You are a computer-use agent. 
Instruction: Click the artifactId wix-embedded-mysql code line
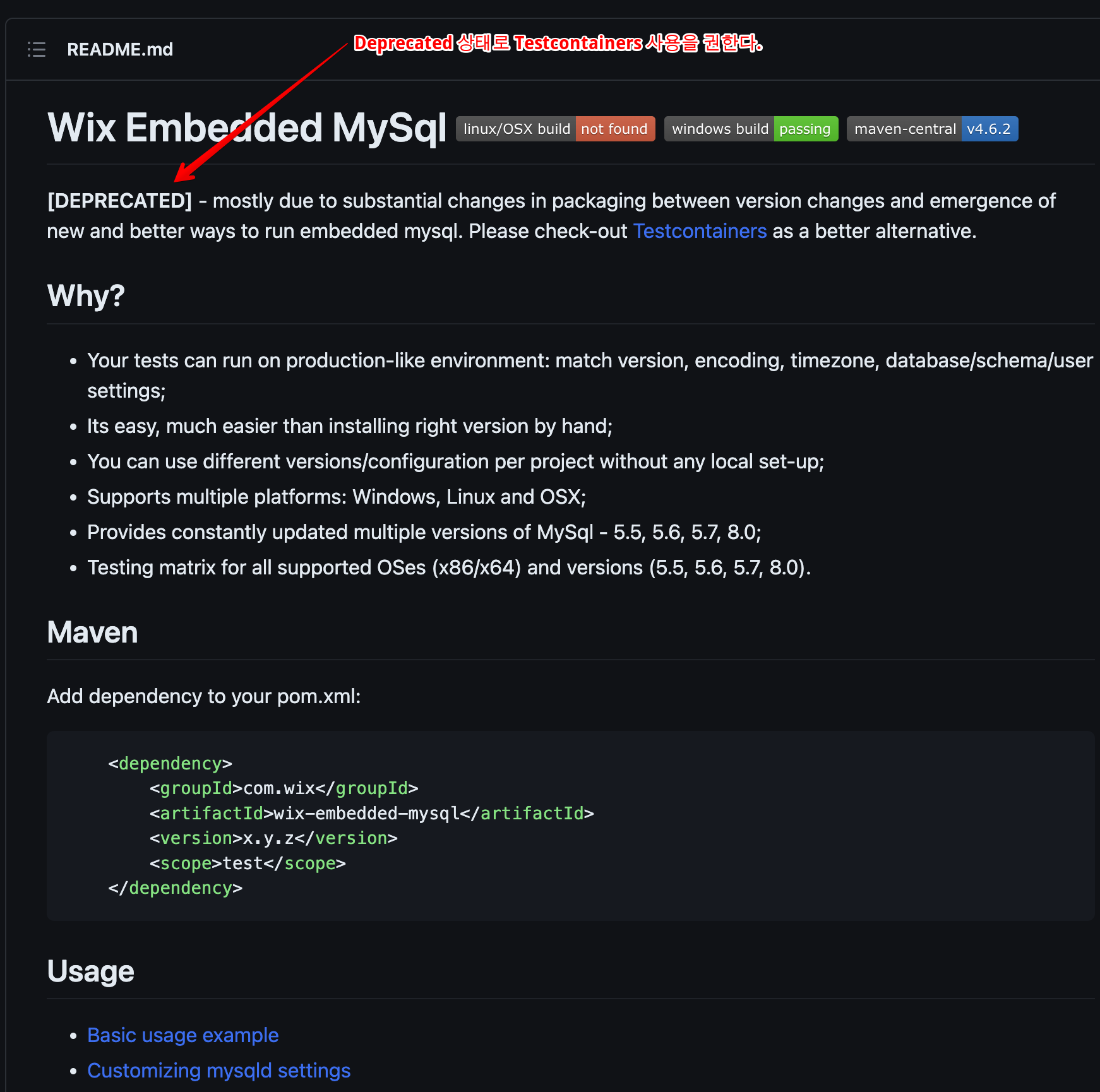pyautogui.click(x=371, y=813)
